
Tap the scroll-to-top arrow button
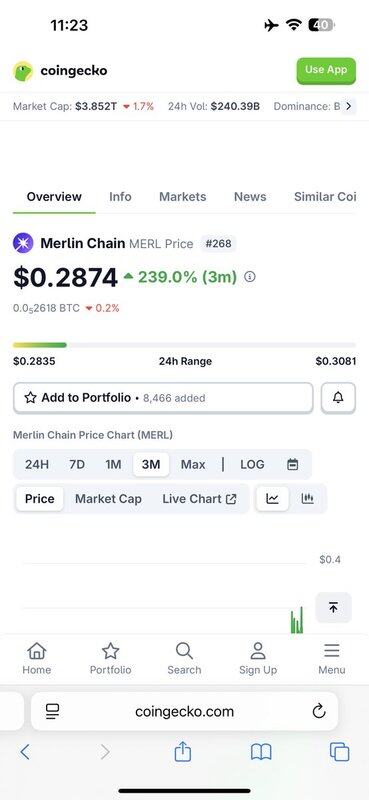tap(333, 607)
